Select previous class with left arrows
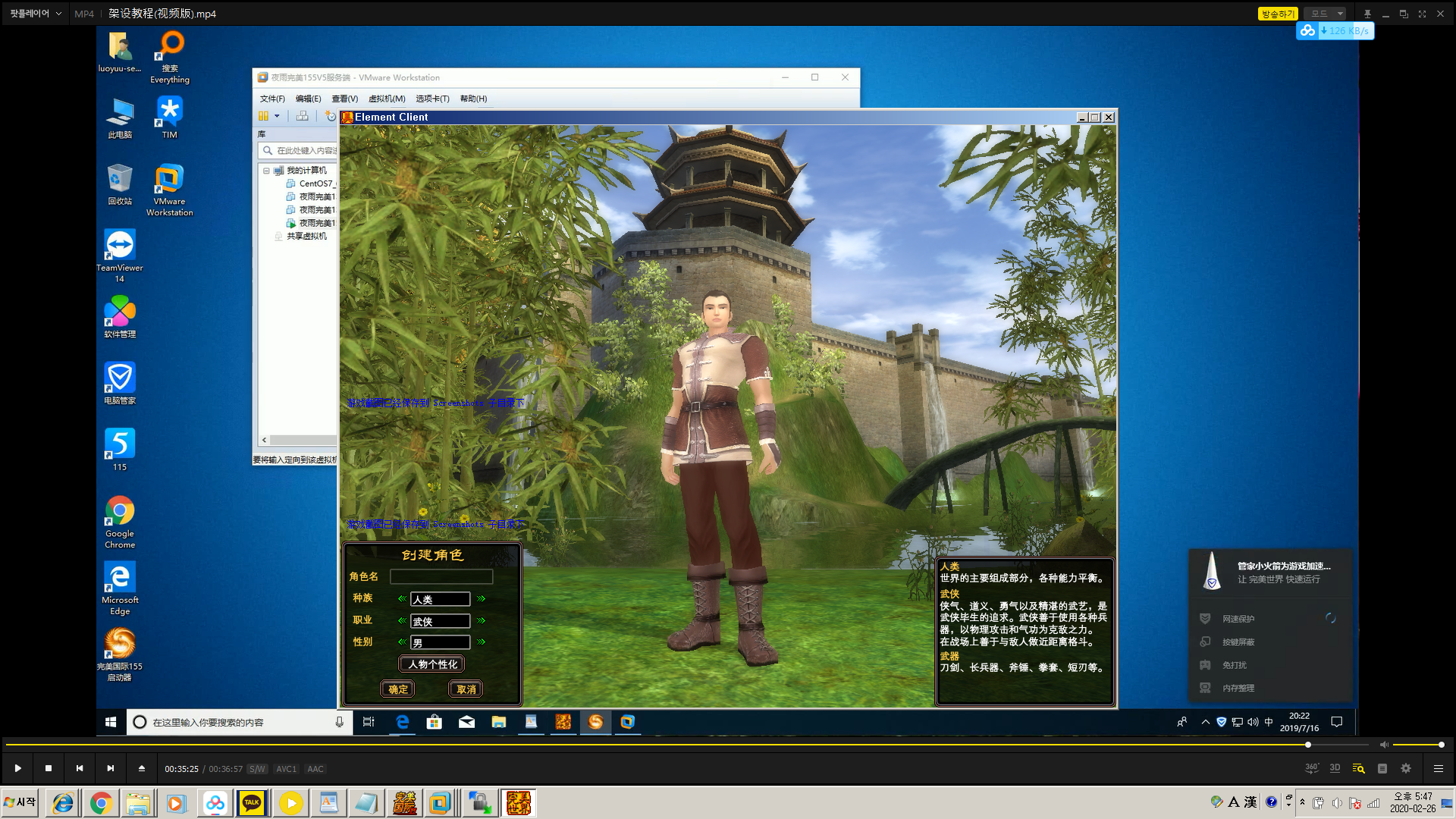 point(402,620)
